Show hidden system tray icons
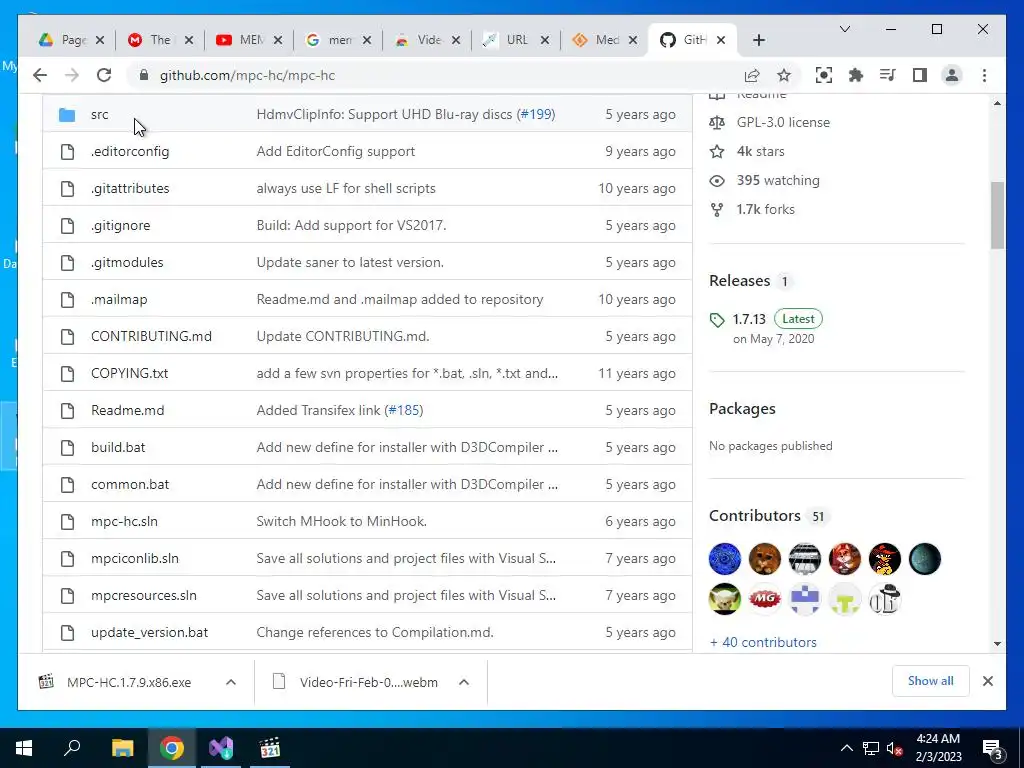This screenshot has height=768, width=1024. [x=846, y=748]
